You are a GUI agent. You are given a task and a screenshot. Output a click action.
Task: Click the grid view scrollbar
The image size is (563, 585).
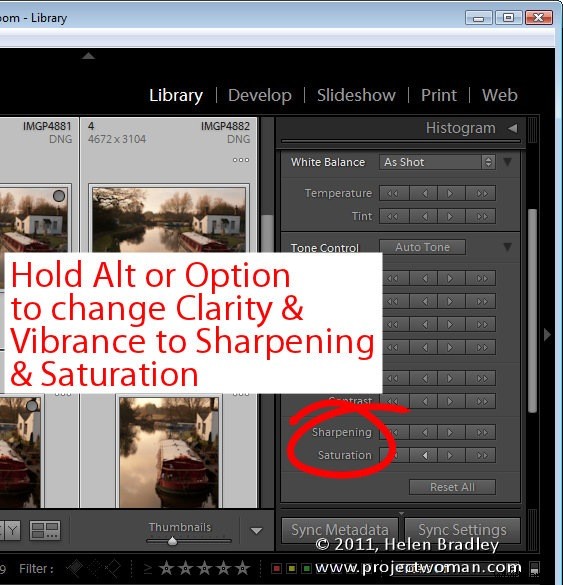[267, 234]
